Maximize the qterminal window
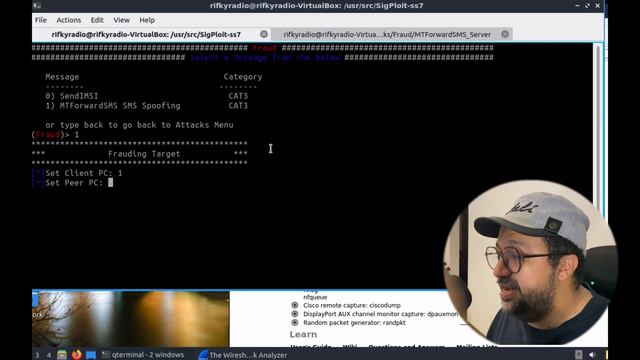This screenshot has height=360, width=640. pos(587,6)
